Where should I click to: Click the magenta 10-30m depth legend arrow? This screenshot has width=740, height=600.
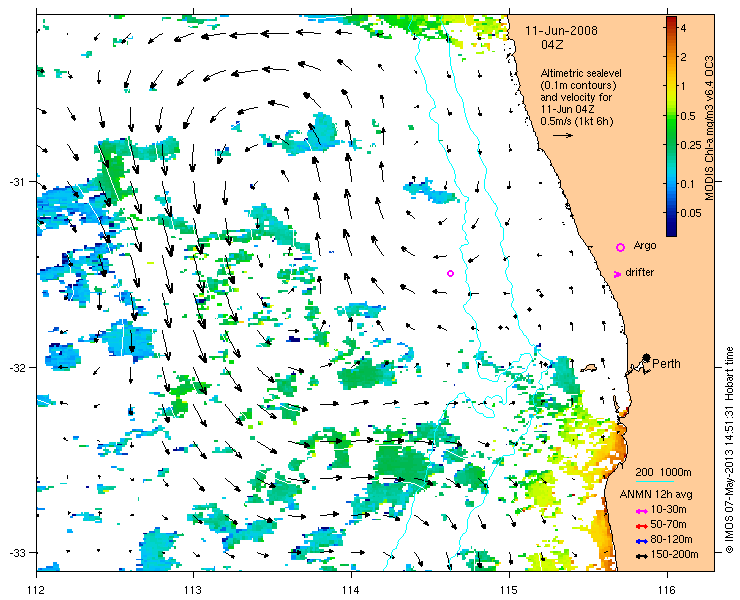click(641, 511)
